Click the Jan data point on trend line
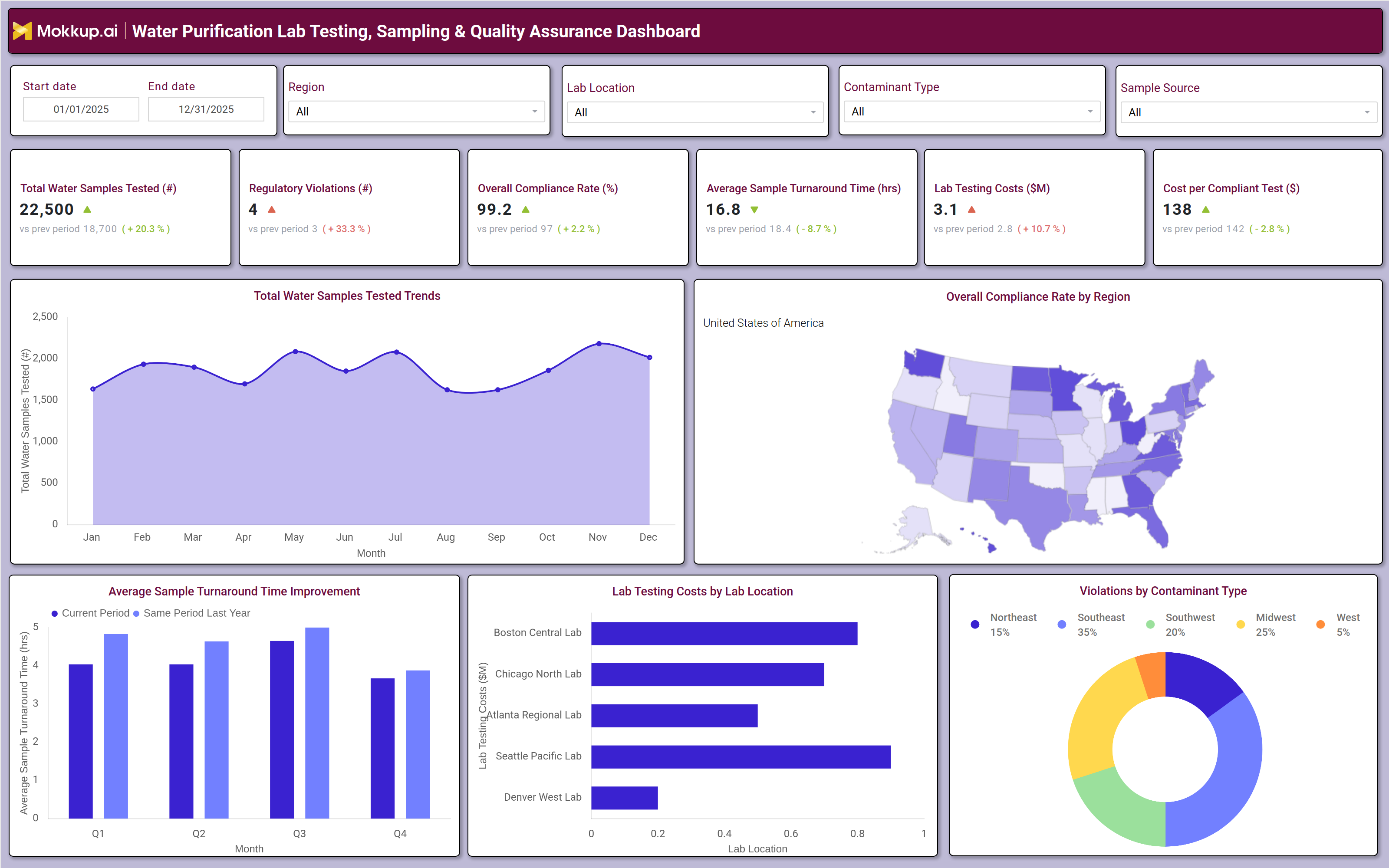Screen dimensions: 1389x868 [93, 389]
